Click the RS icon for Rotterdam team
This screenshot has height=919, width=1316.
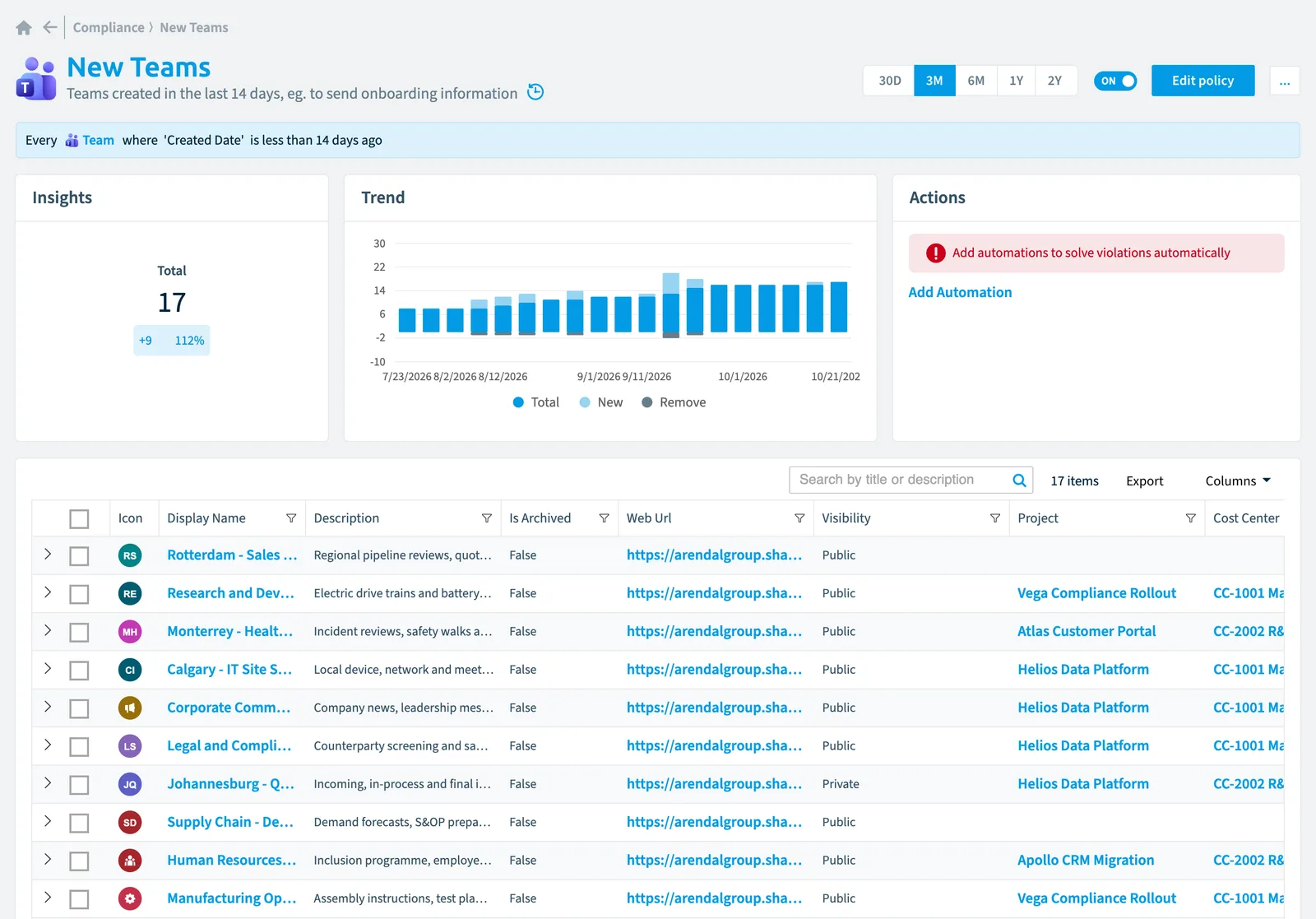(130, 556)
